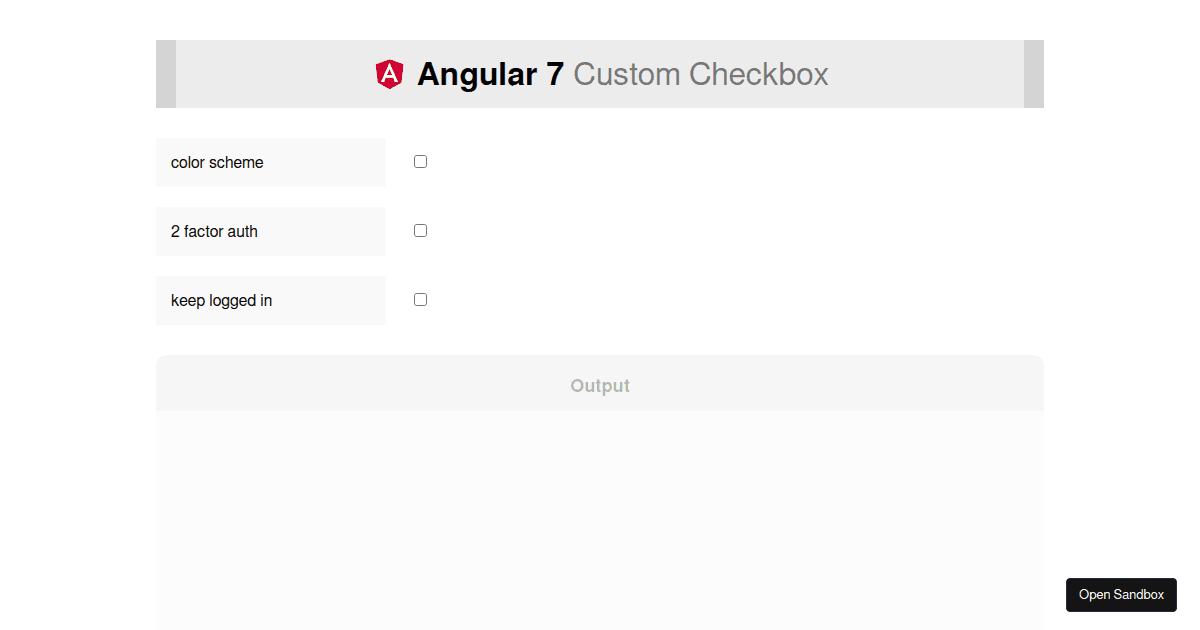Select the 2 factor auth label
Screen dimensions: 1200x630
(x=213, y=231)
